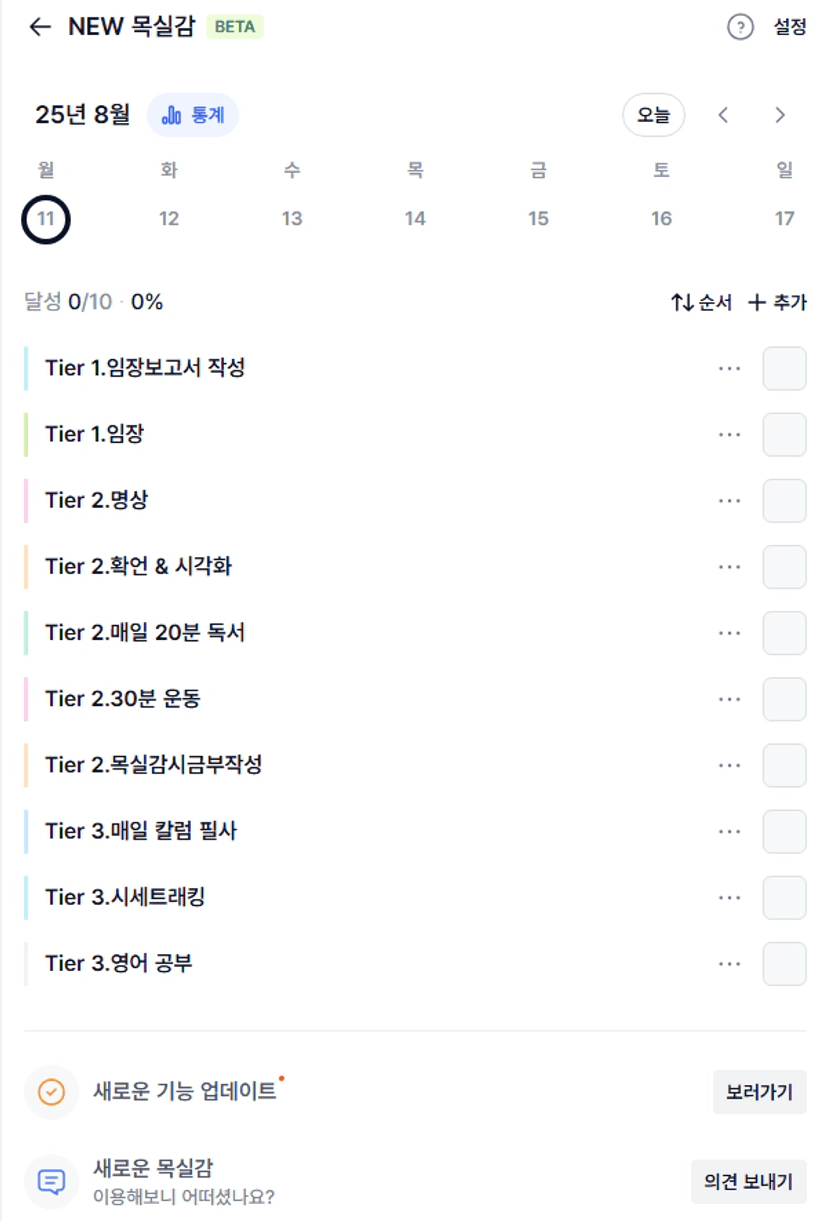This screenshot has width=827, height=1221.
Task: Open 설정 settings
Action: (790, 27)
